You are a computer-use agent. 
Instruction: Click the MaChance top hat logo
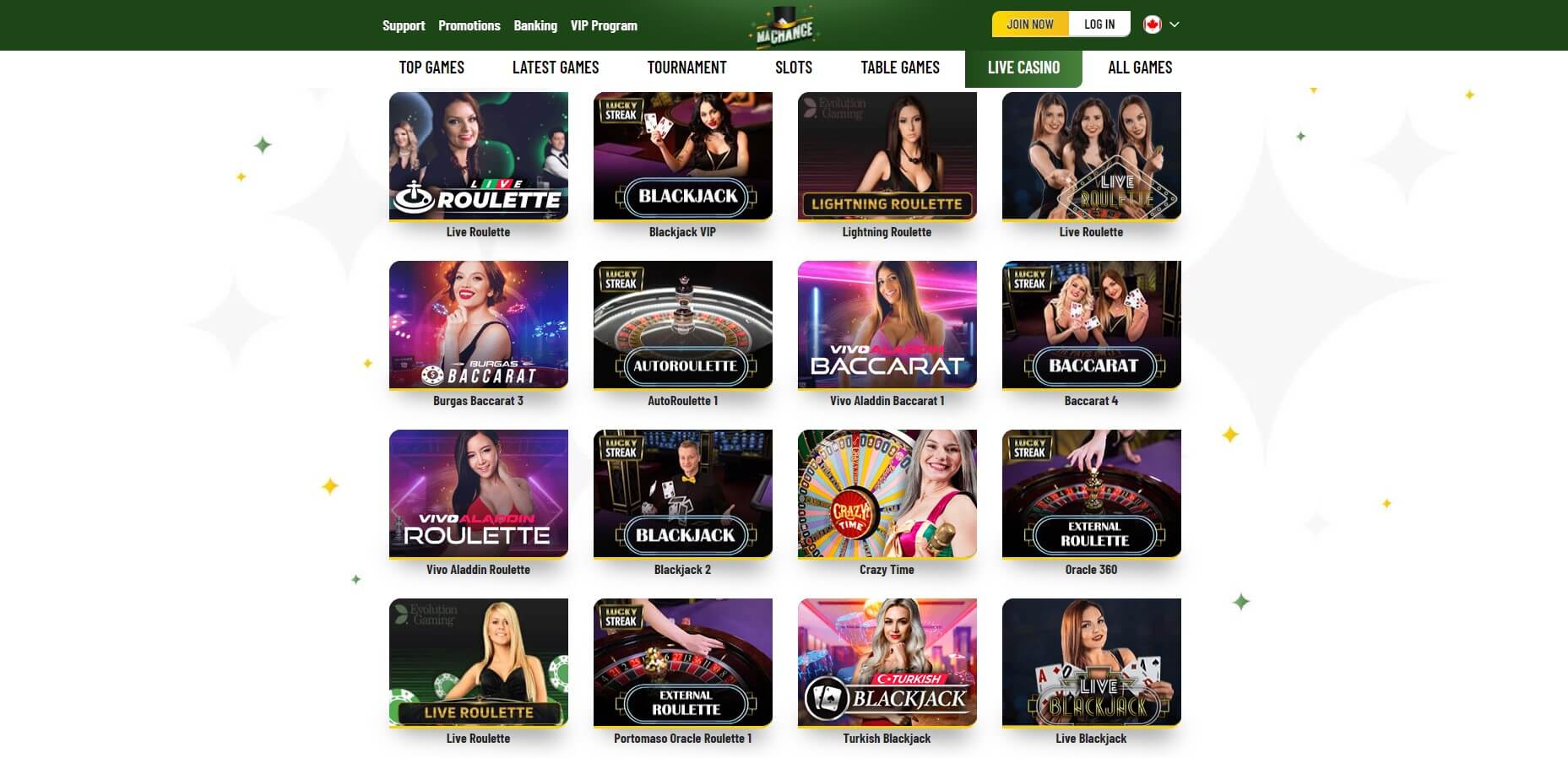pos(784,26)
